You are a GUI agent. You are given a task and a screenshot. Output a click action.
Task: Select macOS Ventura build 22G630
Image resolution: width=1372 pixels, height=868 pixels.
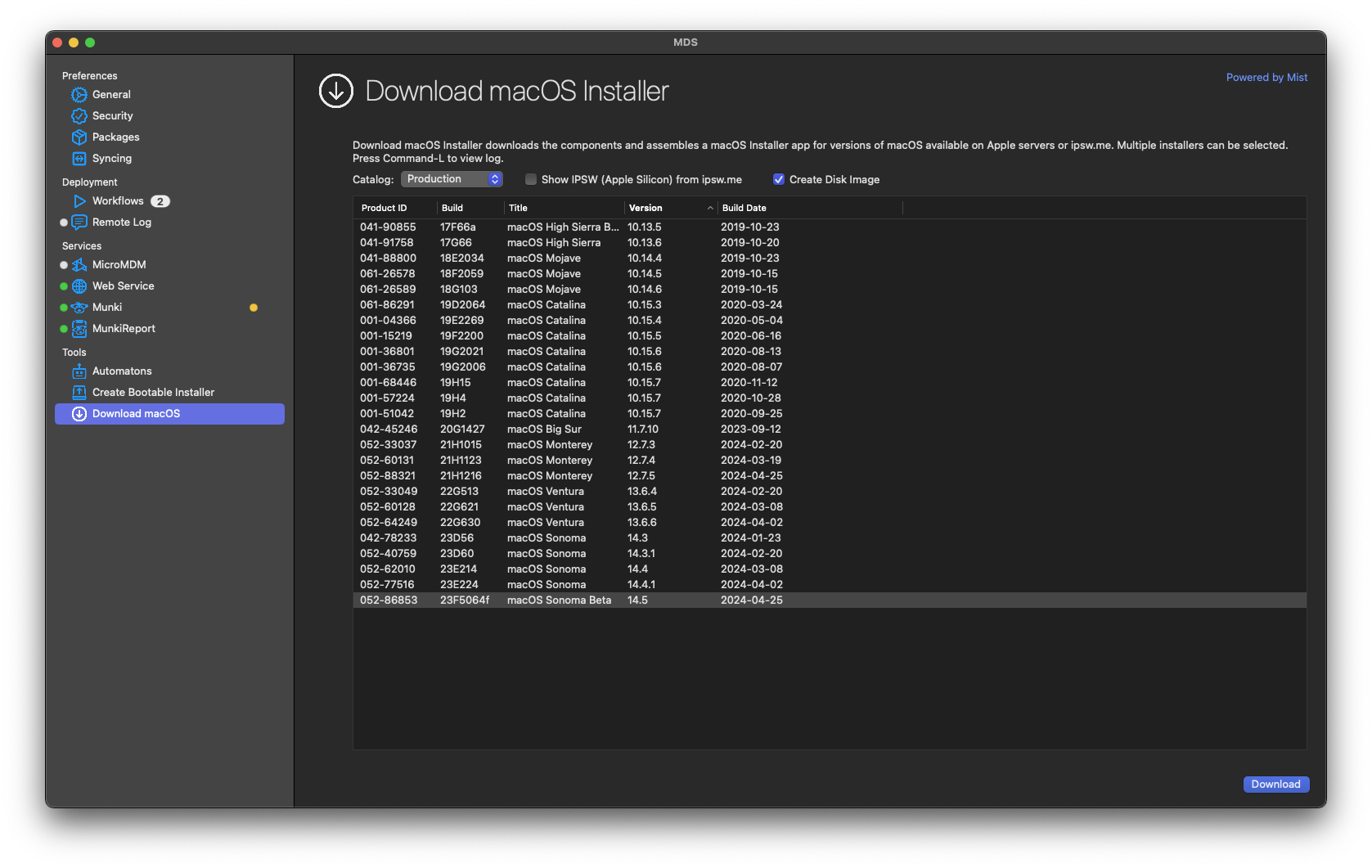pos(830,523)
